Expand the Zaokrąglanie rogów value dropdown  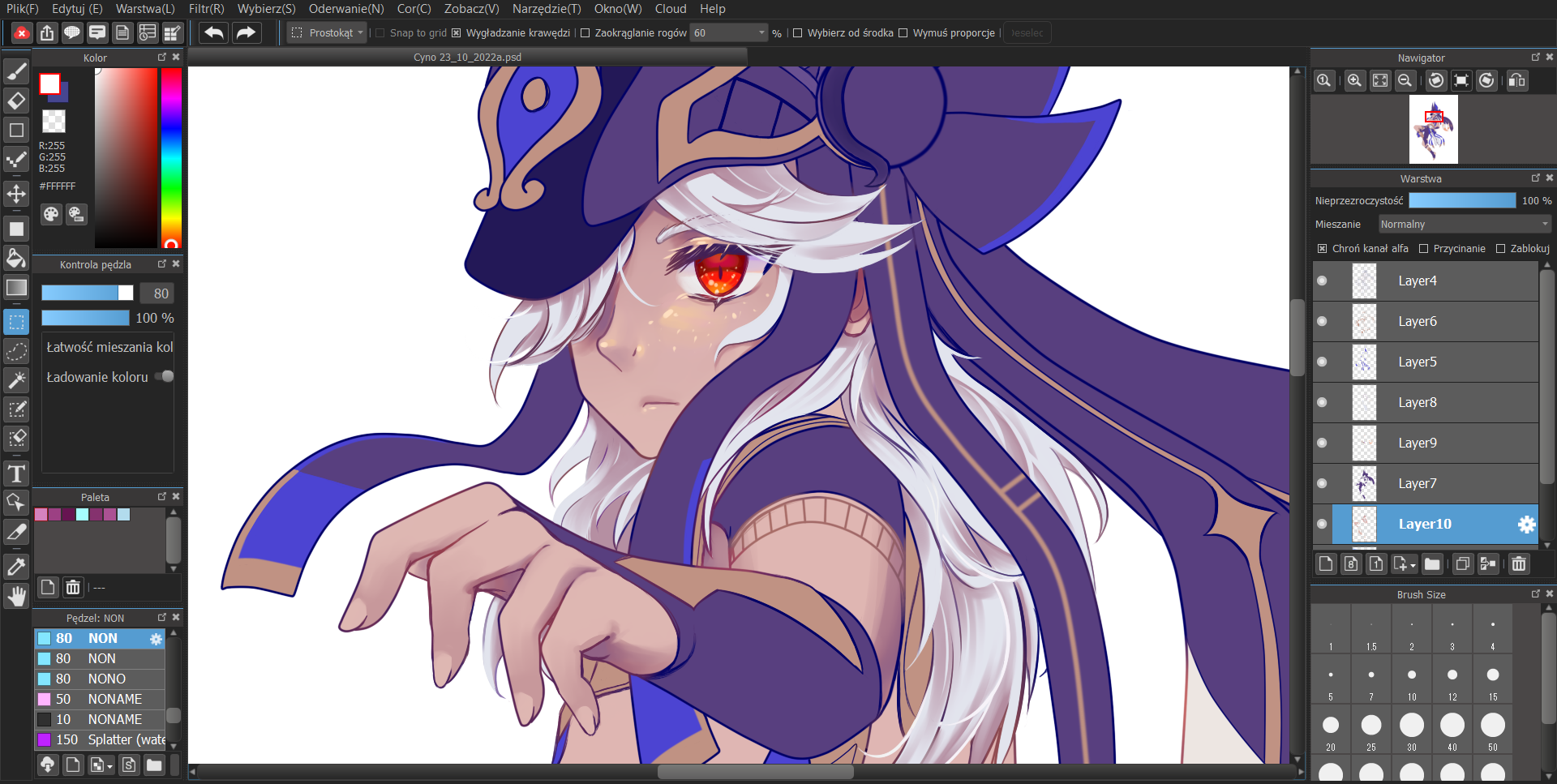(760, 32)
